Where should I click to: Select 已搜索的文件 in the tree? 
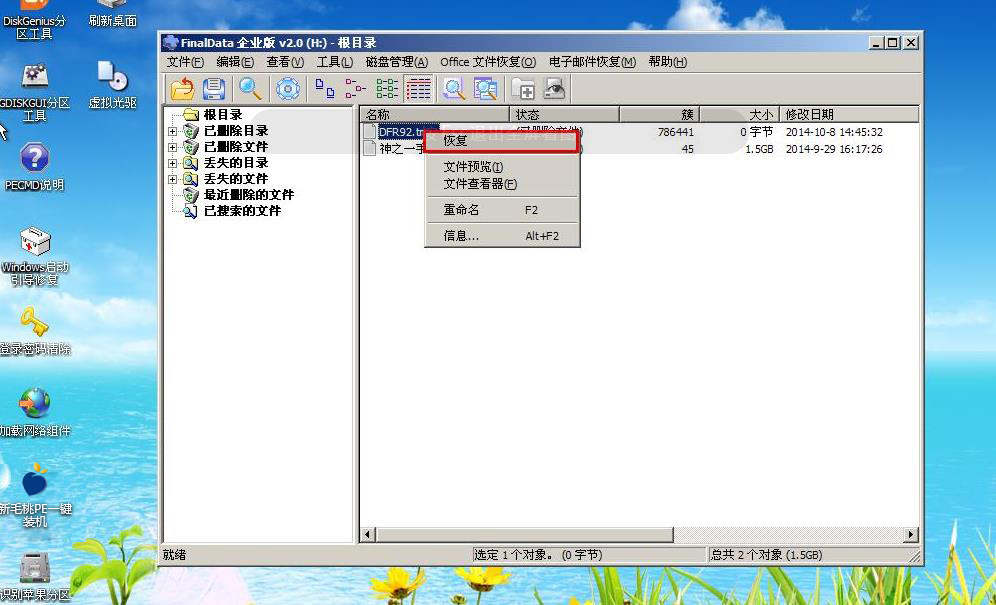(x=242, y=211)
